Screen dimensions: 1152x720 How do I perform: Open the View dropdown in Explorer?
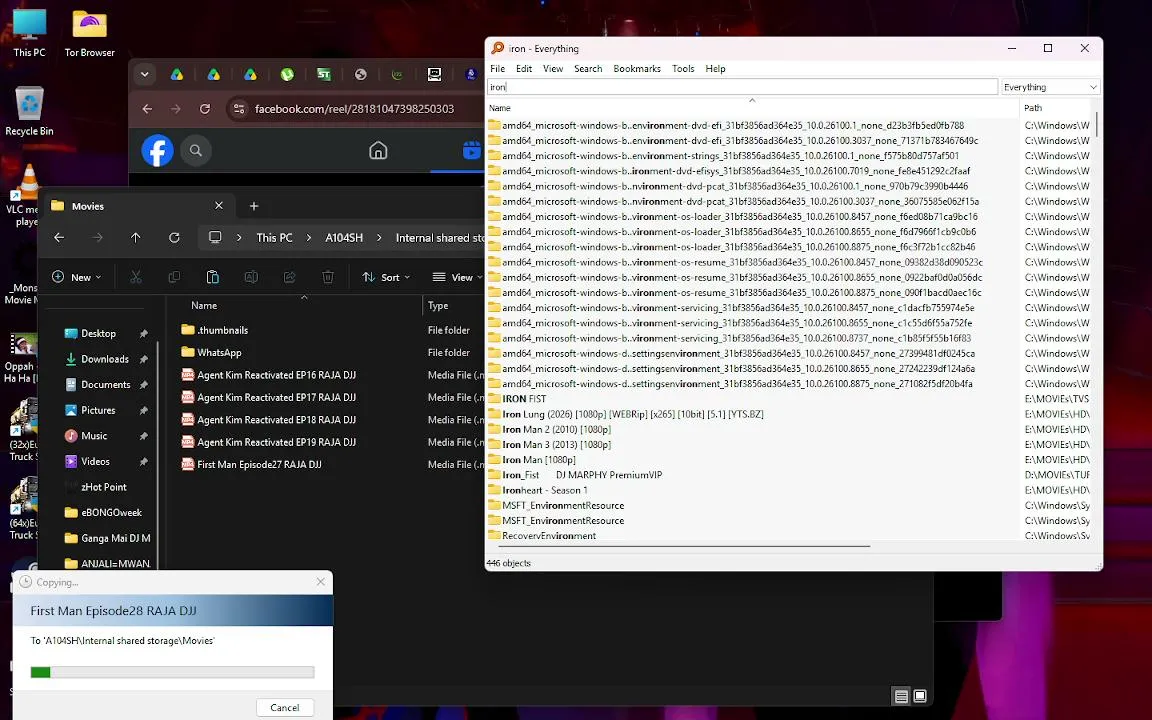coord(458,277)
